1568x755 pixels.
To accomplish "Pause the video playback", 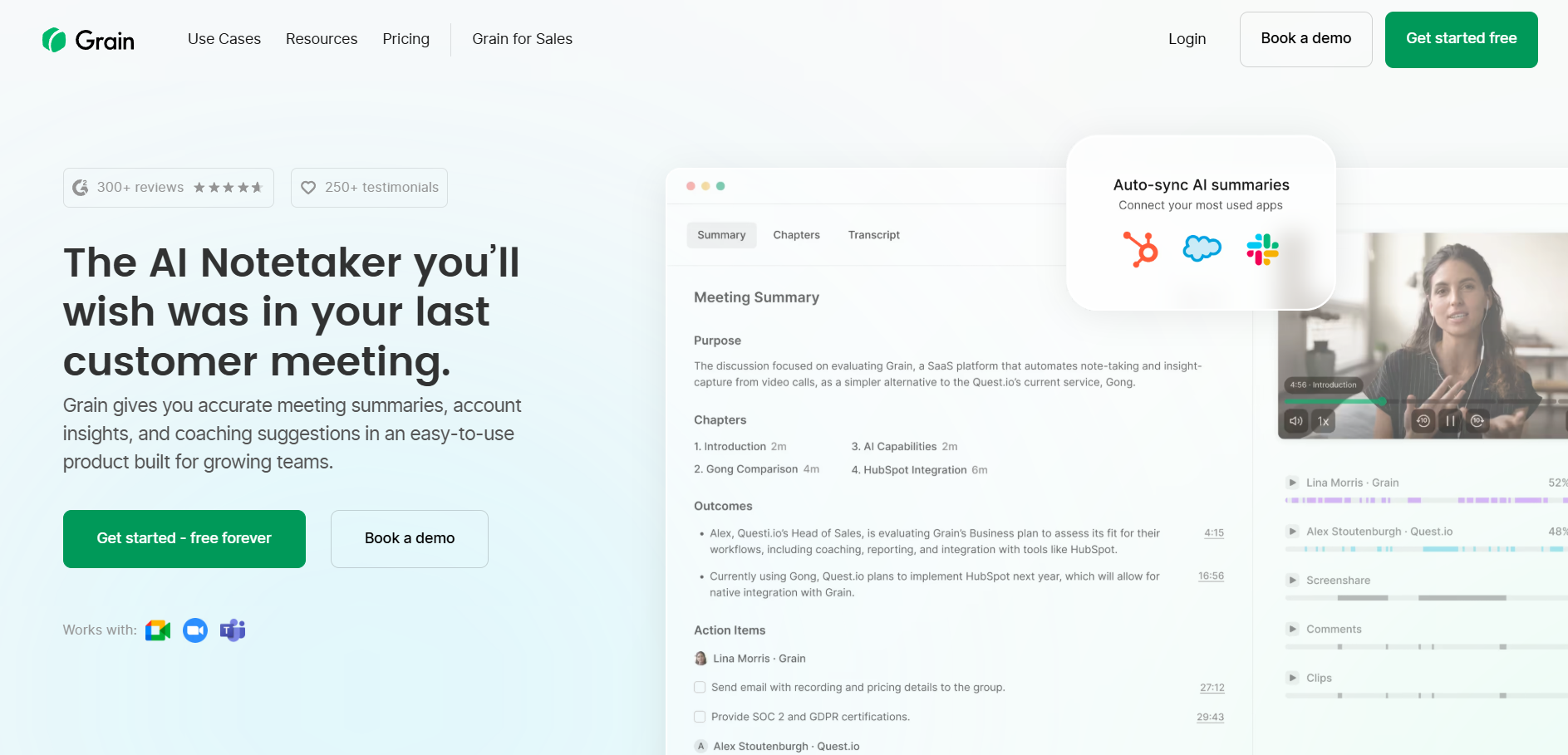I will [x=1450, y=421].
